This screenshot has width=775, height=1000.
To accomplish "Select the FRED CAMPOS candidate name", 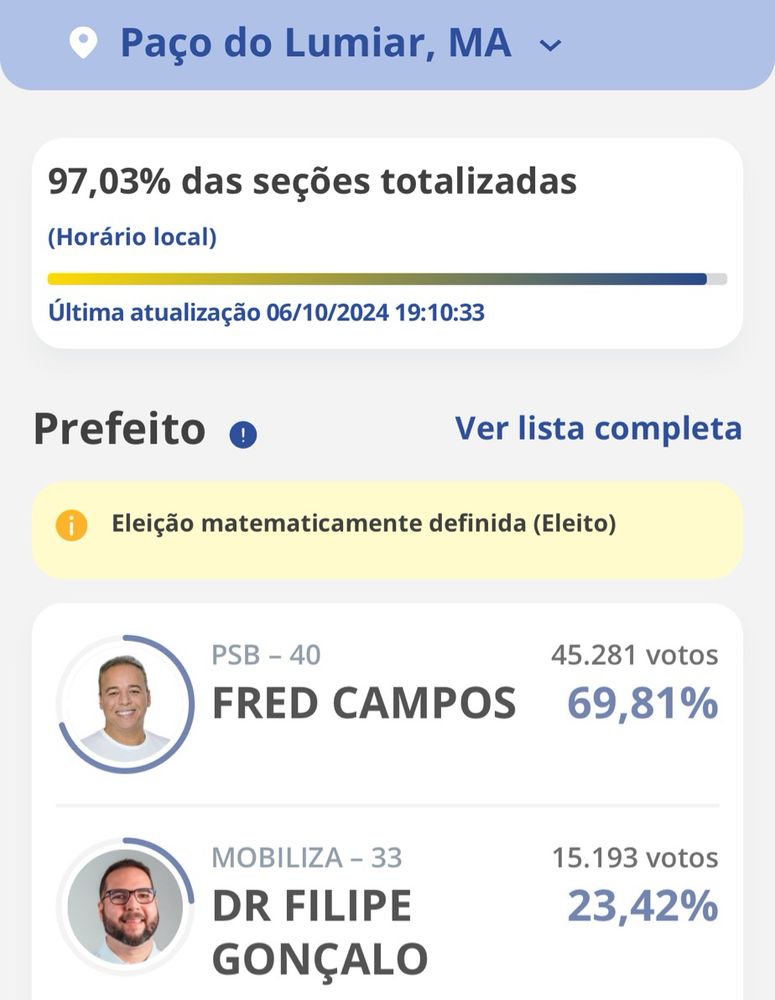I will coord(364,704).
